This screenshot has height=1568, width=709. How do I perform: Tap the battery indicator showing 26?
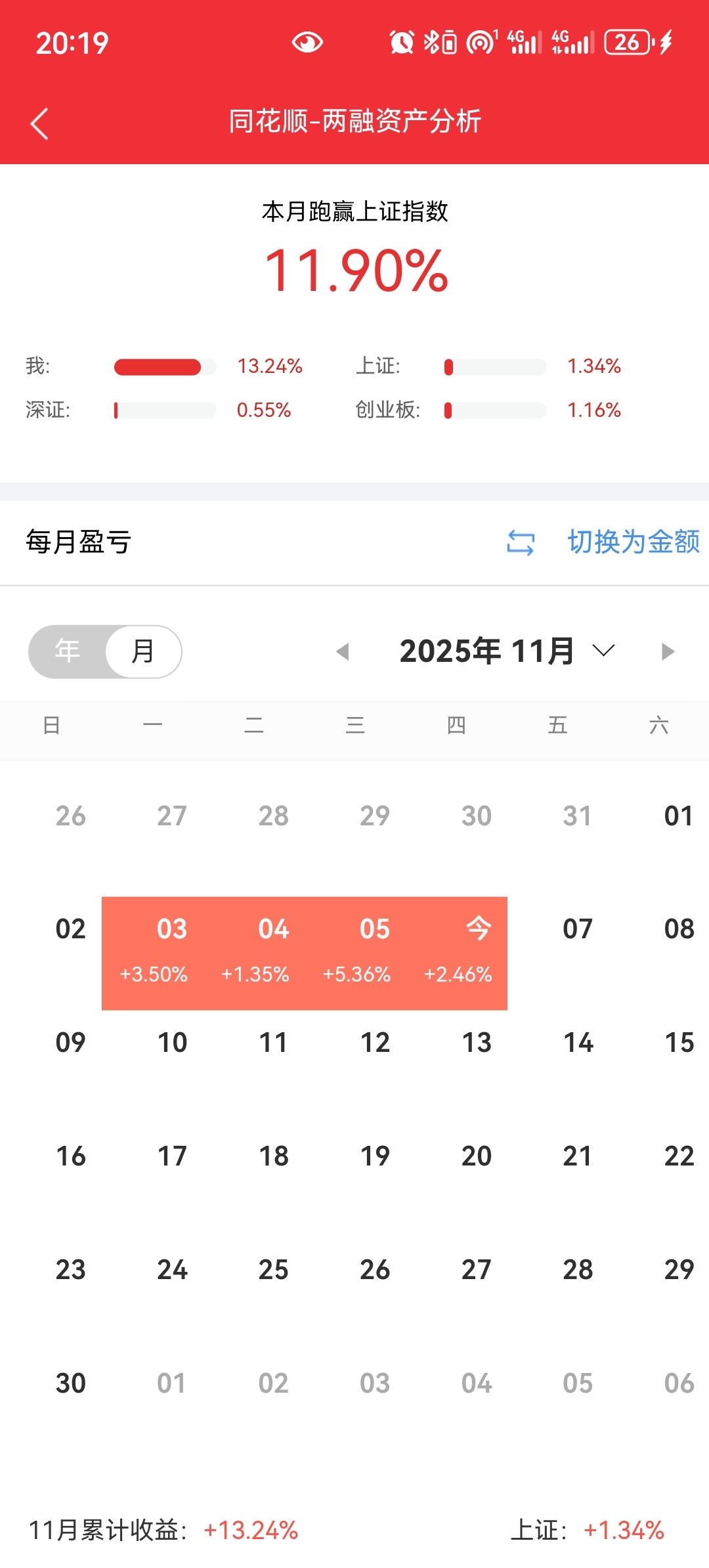(628, 43)
